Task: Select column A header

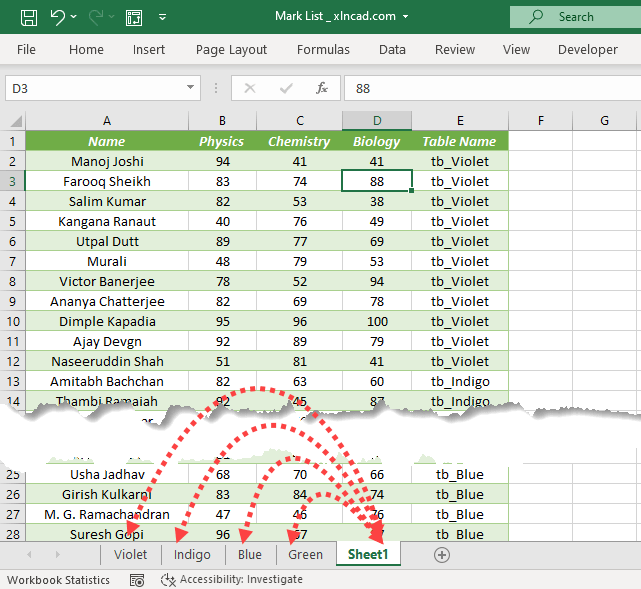Action: 107,121
